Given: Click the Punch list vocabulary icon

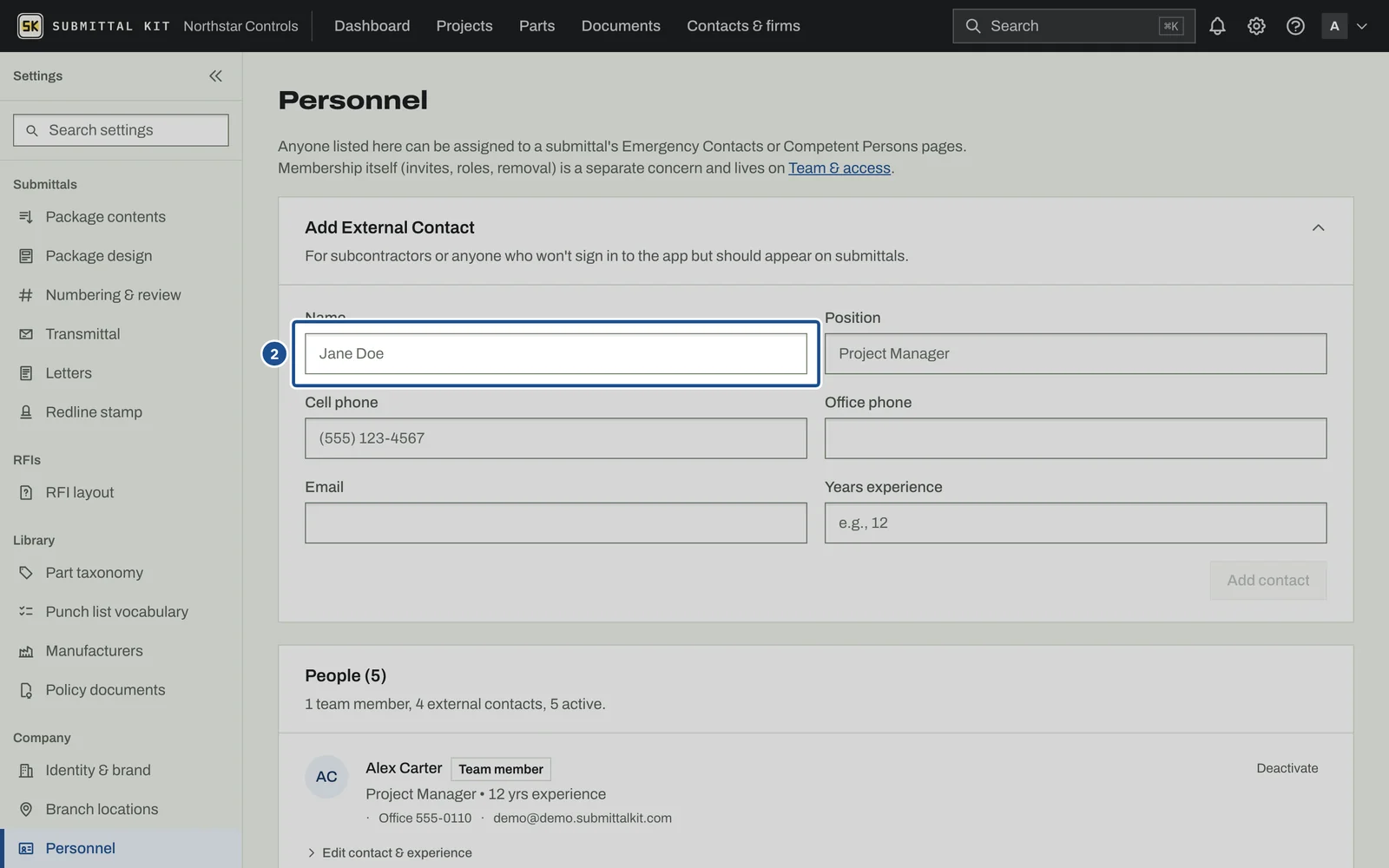Looking at the screenshot, I should point(26,612).
